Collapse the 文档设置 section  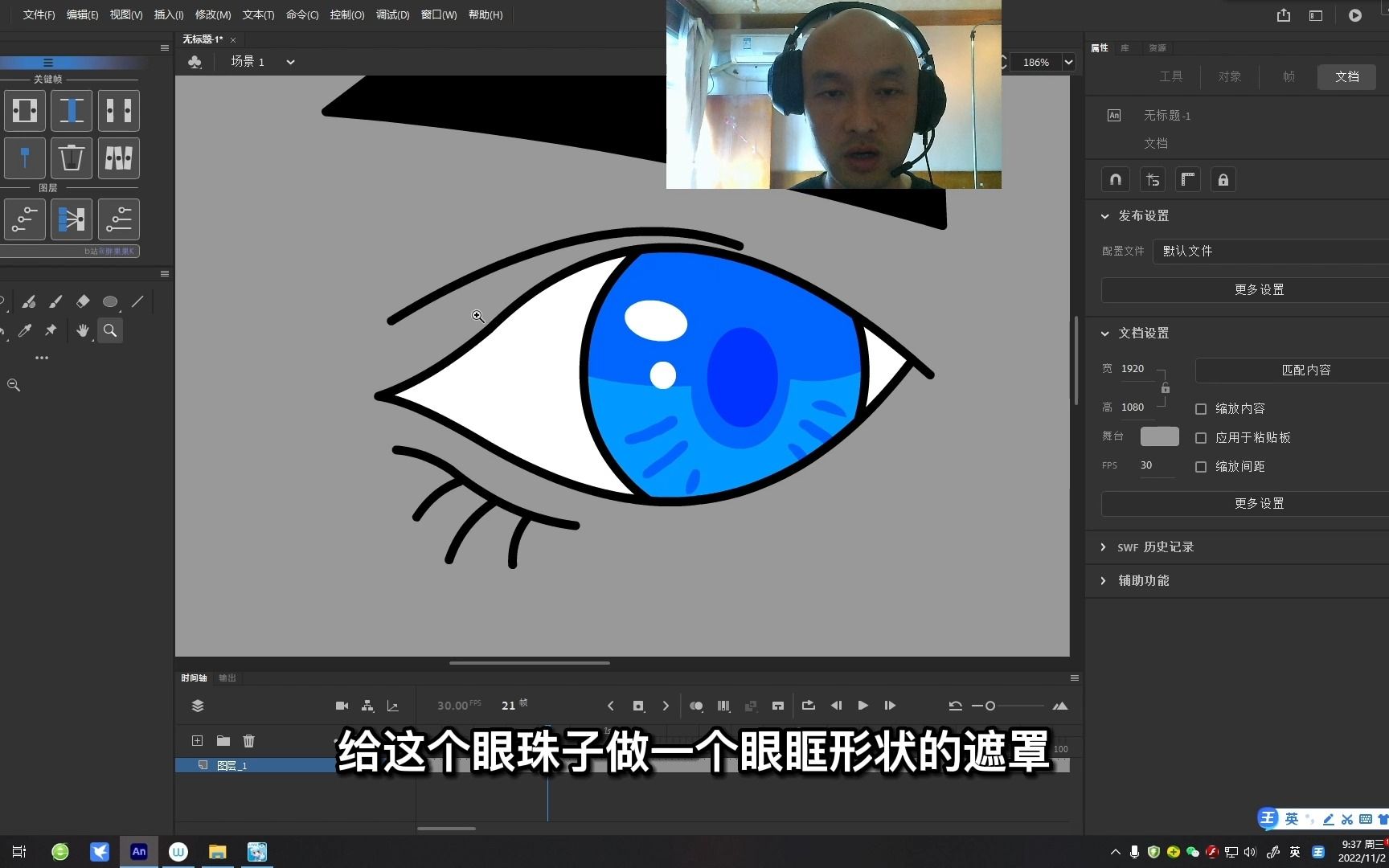[x=1105, y=334]
